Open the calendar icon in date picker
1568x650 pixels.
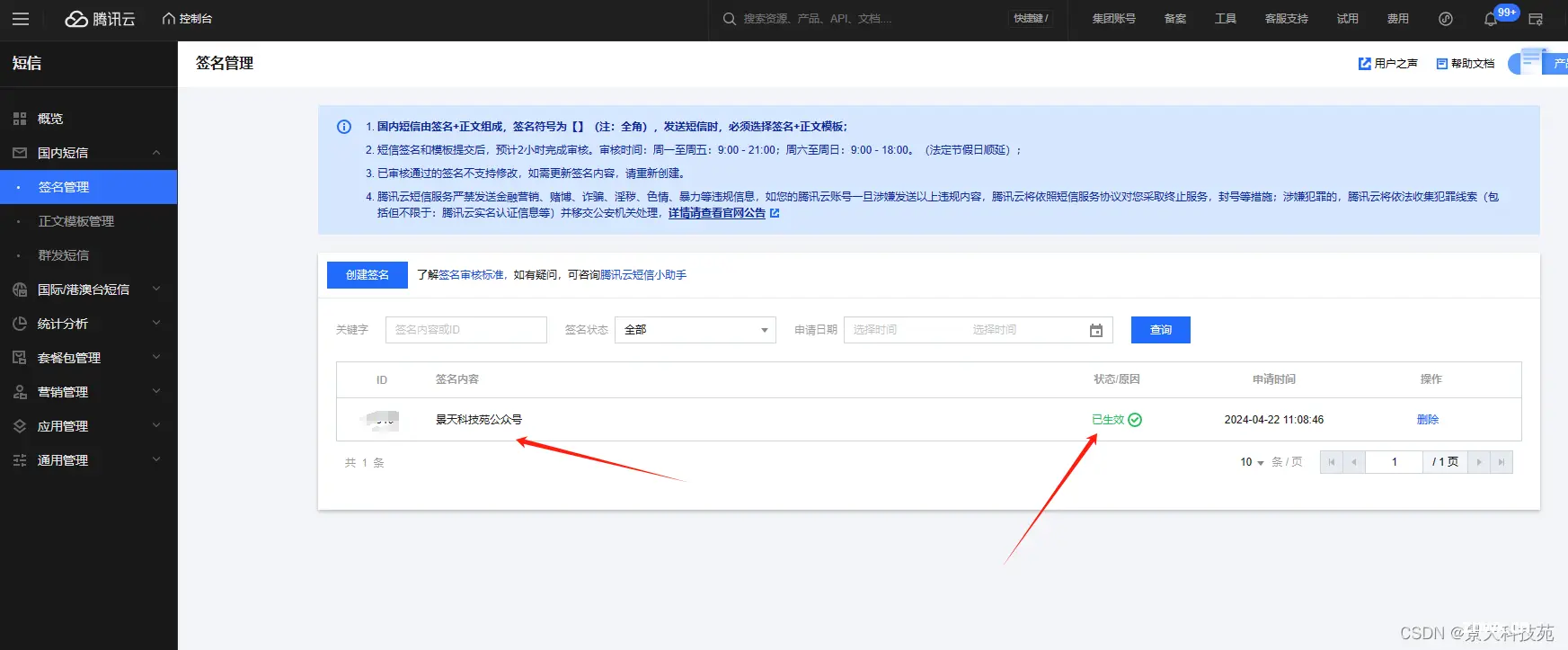(x=1096, y=331)
